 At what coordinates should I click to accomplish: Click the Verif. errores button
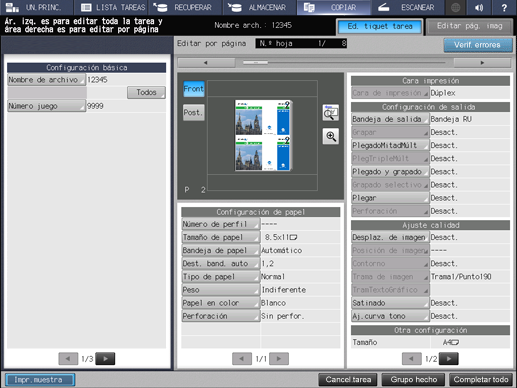point(478,45)
